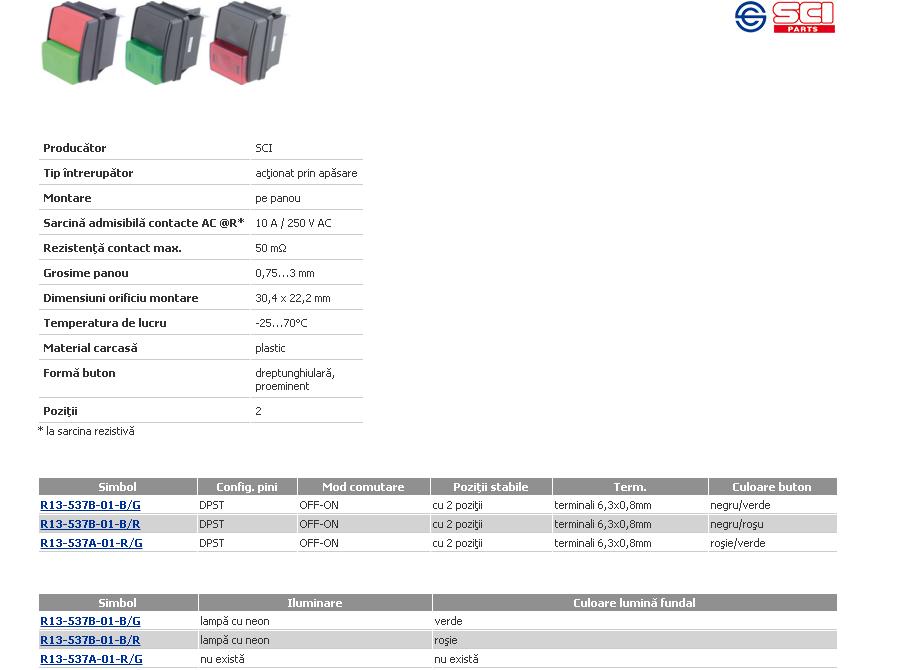Select the '0,75...3 mm' value
The height and width of the screenshot is (670, 900).
(285, 273)
